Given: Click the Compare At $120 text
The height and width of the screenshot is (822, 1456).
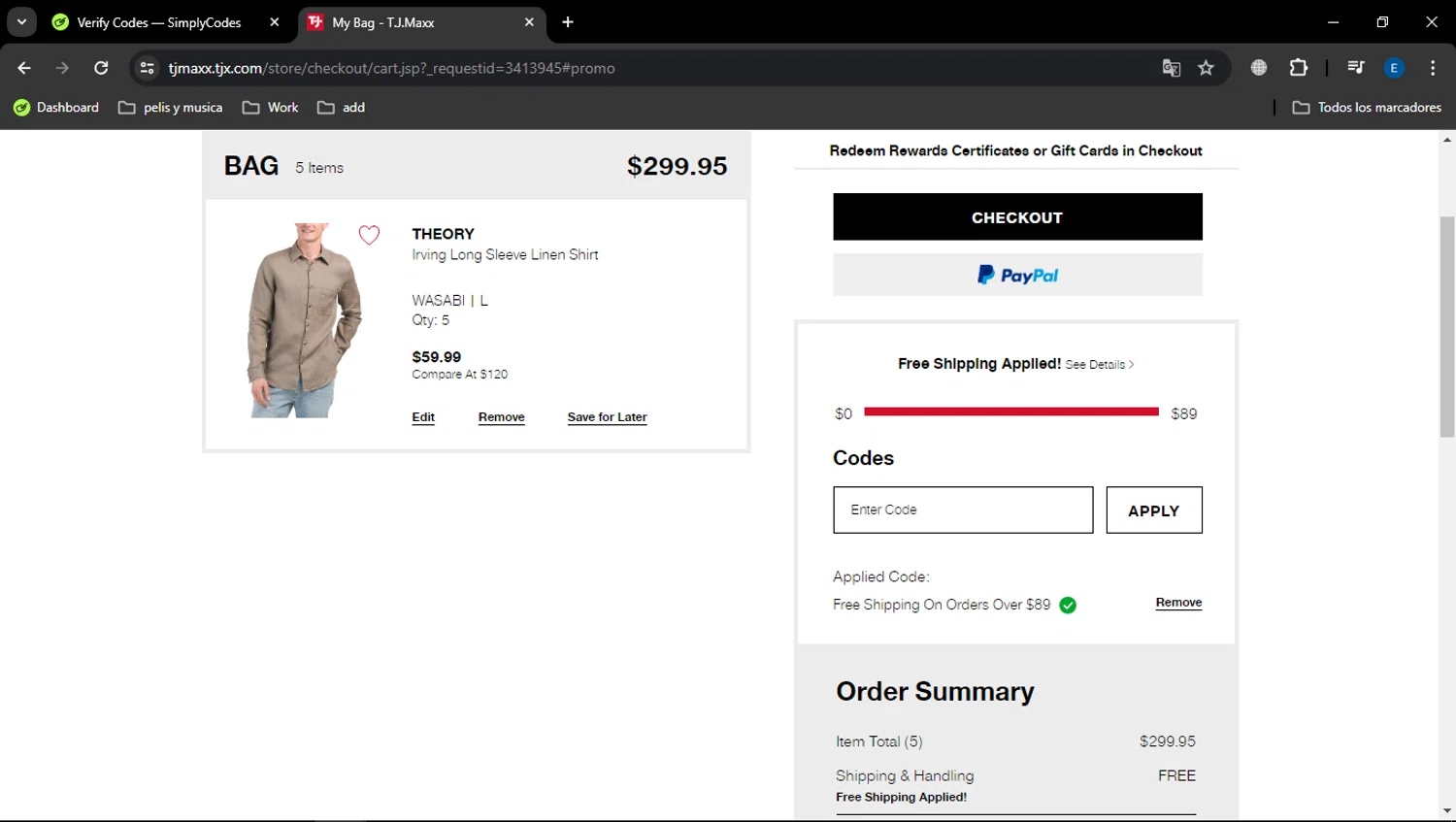Looking at the screenshot, I should click(459, 375).
